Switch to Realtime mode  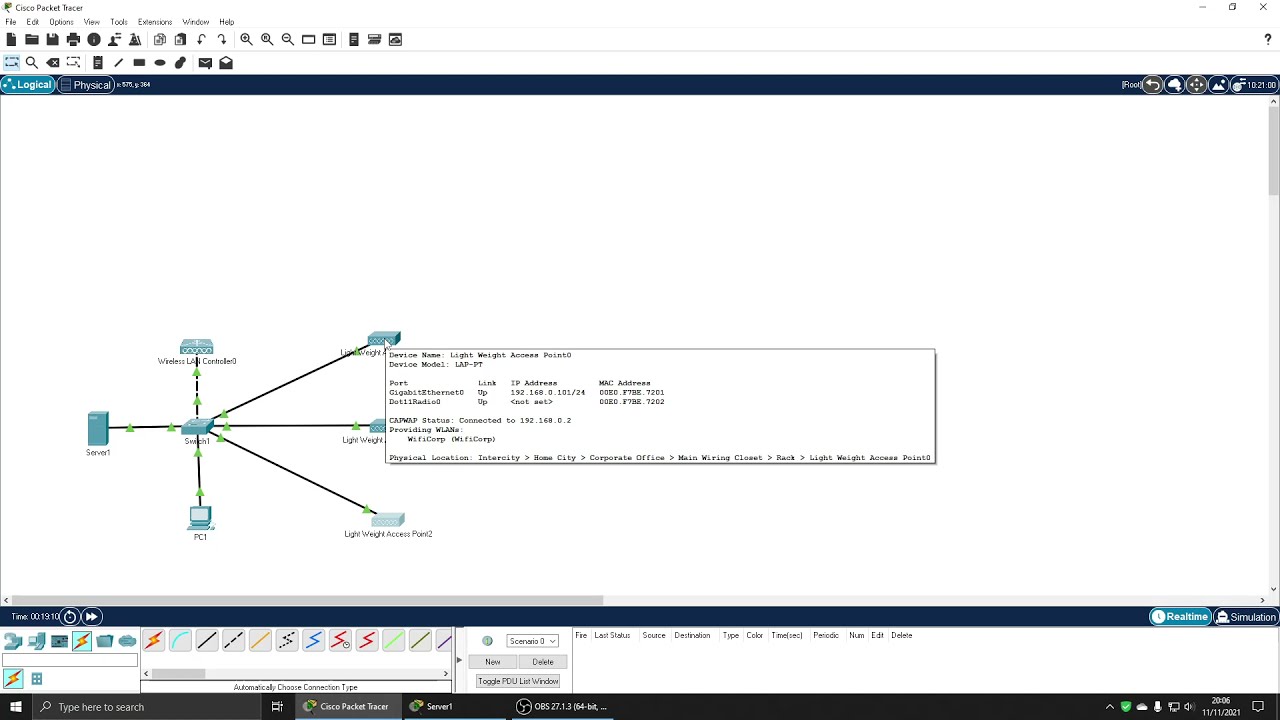tap(1180, 617)
